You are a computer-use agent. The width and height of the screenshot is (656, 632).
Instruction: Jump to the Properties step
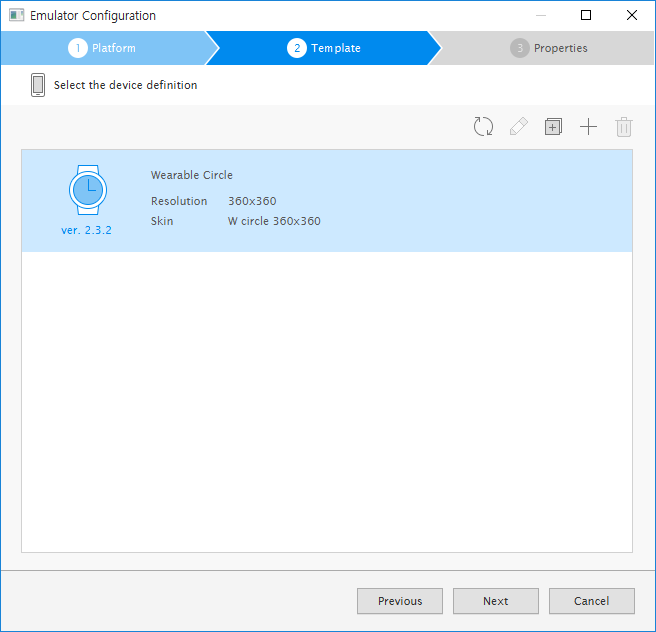pyautogui.click(x=548, y=48)
